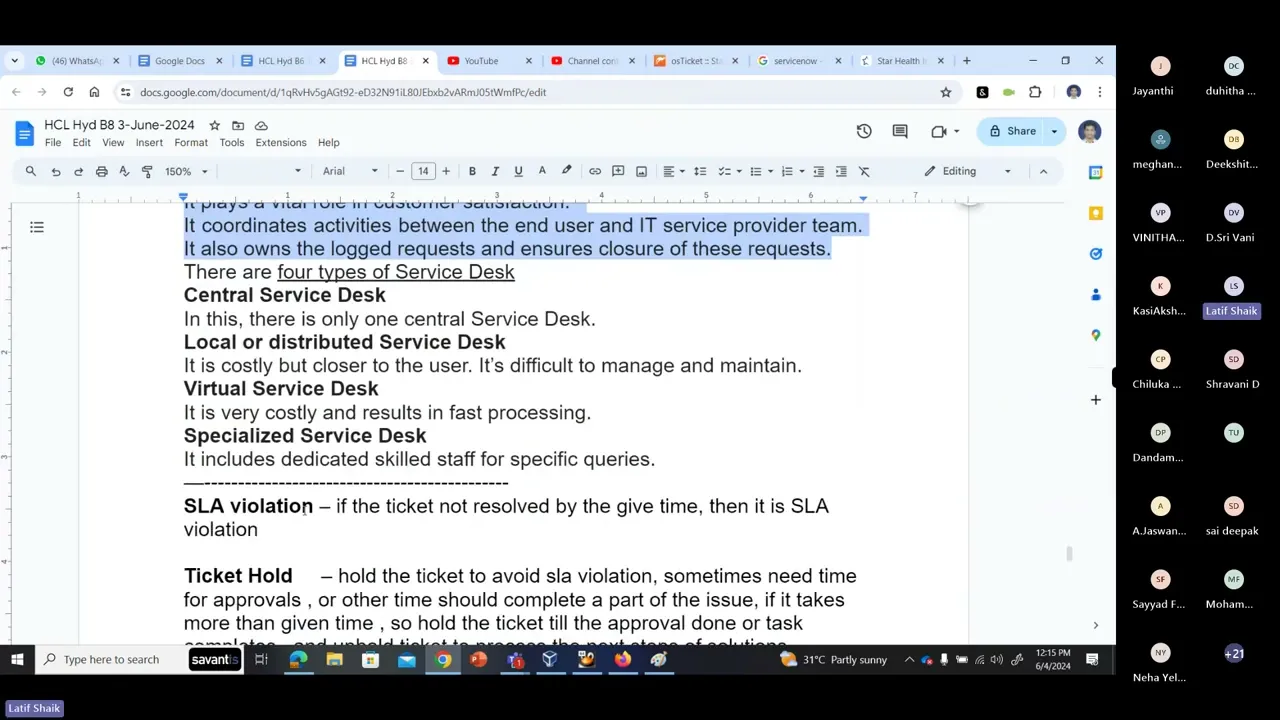Open the View menu
Image resolution: width=1280 pixels, height=720 pixels.
pyautogui.click(x=113, y=143)
